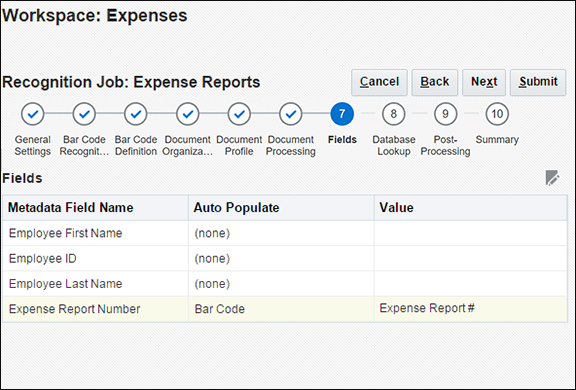Image resolution: width=576 pixels, height=390 pixels.
Task: Open the Document Profile step circle
Action: point(239,114)
